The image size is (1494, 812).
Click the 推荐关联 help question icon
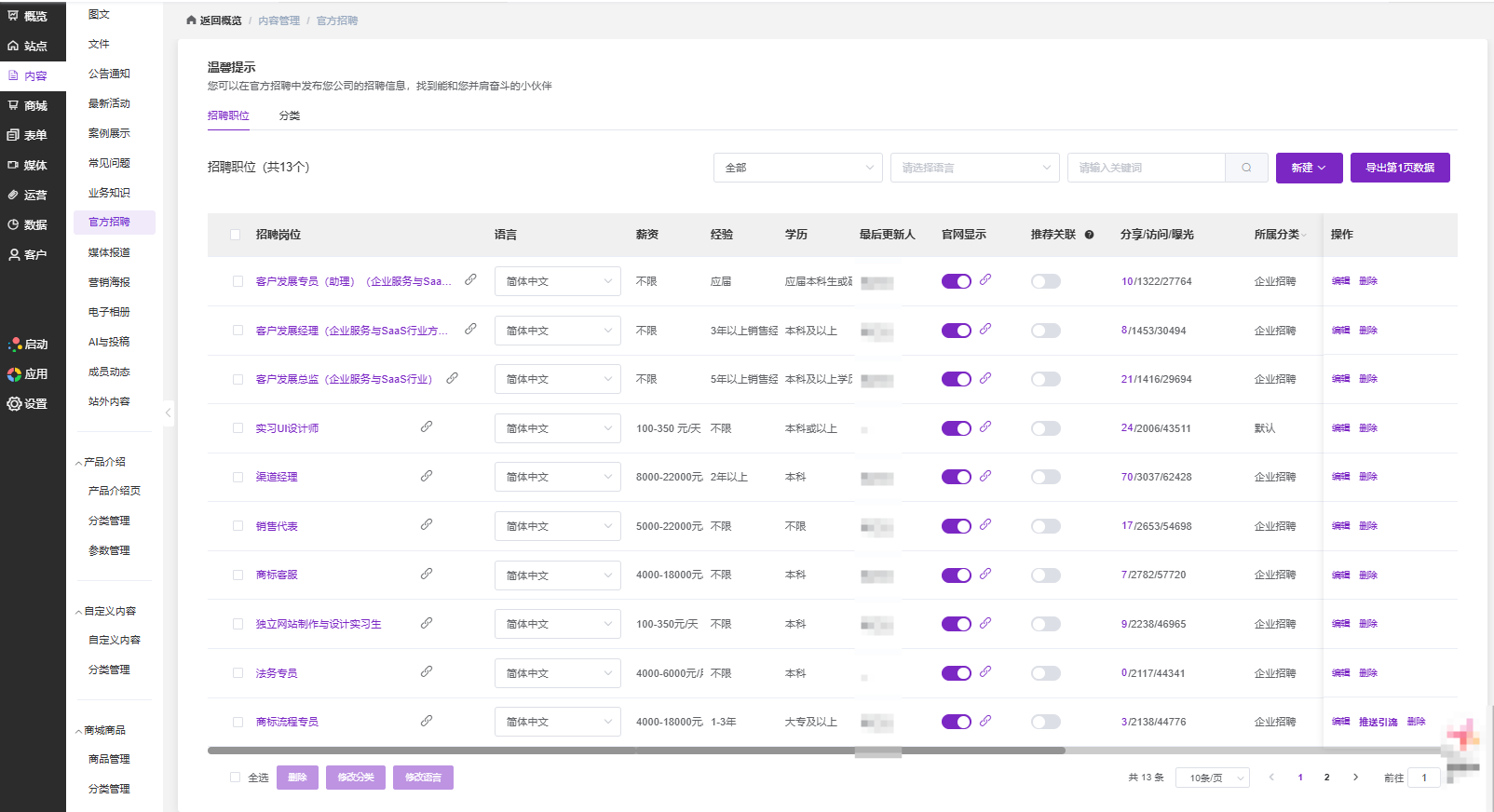pyautogui.click(x=1089, y=235)
